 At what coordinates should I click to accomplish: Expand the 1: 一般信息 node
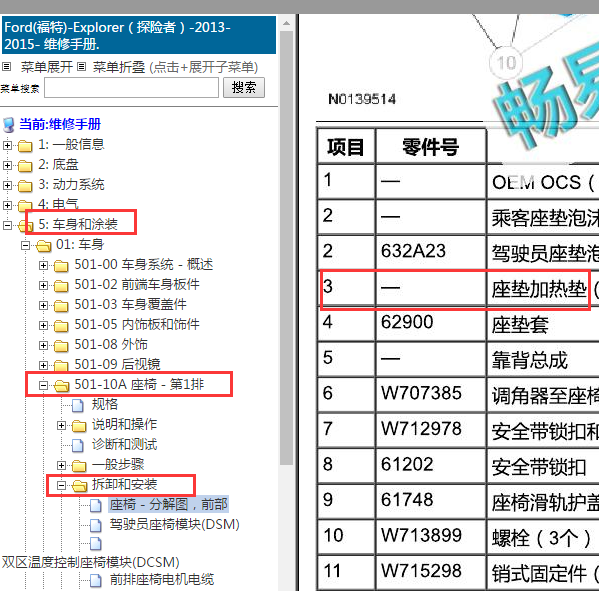[7, 145]
